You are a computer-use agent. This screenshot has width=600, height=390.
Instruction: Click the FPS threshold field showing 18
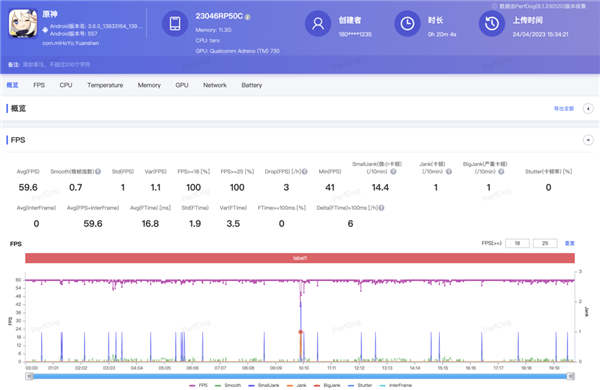point(517,243)
